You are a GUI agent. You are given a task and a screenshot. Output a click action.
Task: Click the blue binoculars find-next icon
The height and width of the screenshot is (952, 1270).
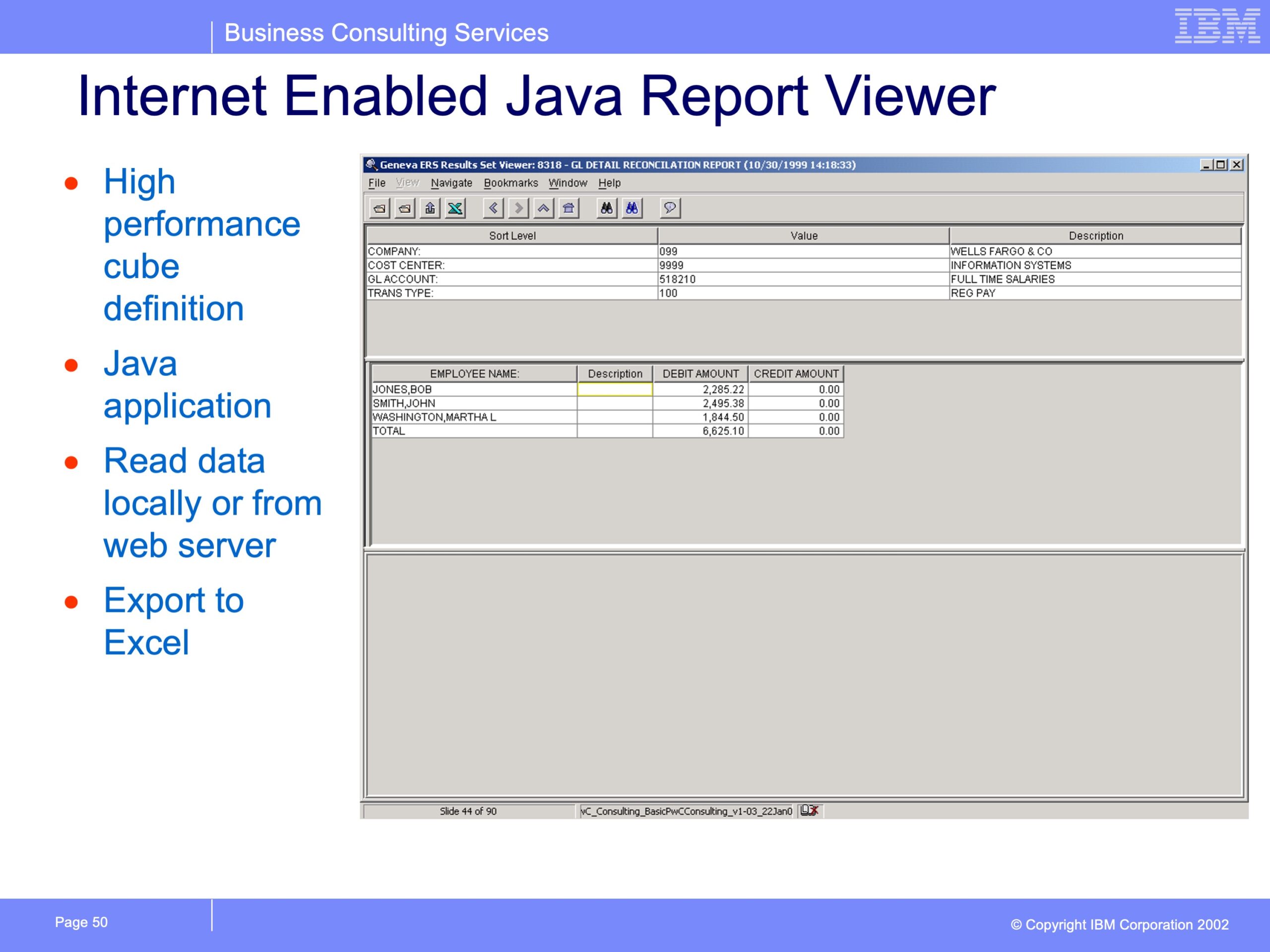click(x=632, y=208)
